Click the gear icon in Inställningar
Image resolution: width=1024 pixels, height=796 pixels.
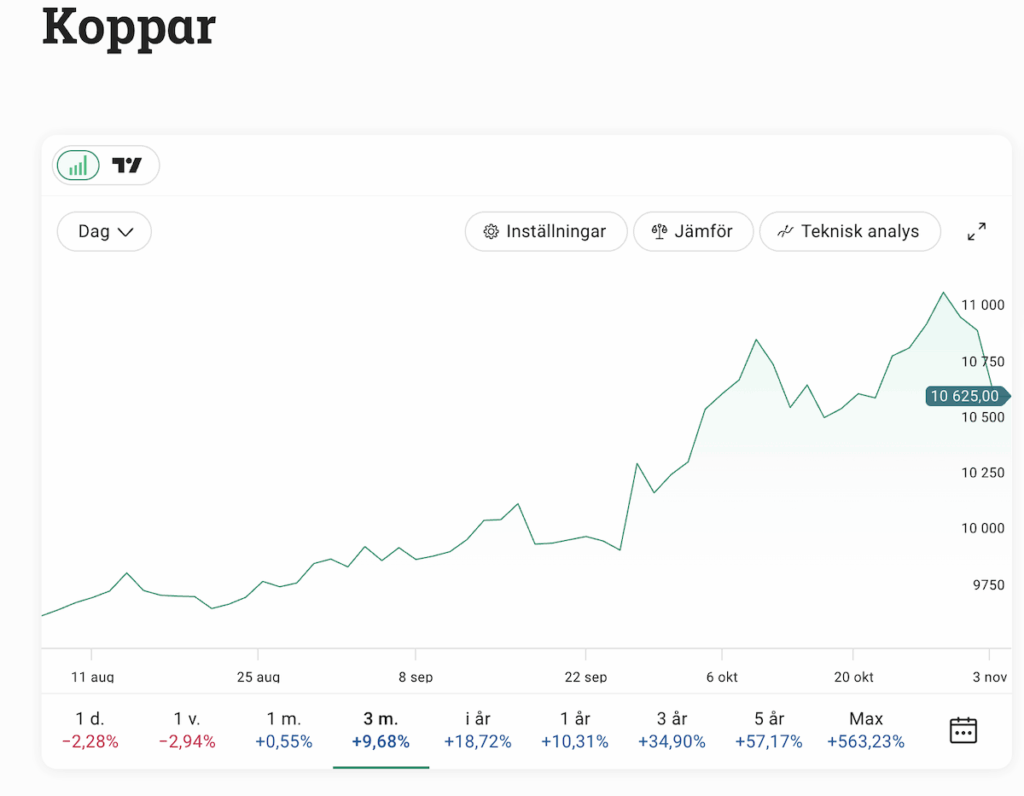[x=491, y=231]
